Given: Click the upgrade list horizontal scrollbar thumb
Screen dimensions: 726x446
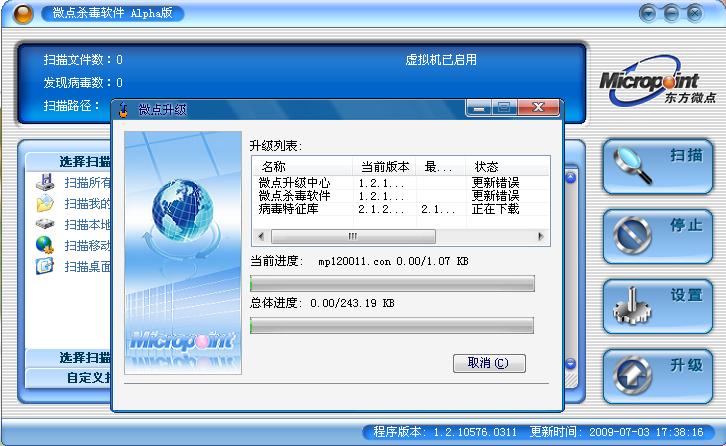Looking at the screenshot, I should click(353, 236).
